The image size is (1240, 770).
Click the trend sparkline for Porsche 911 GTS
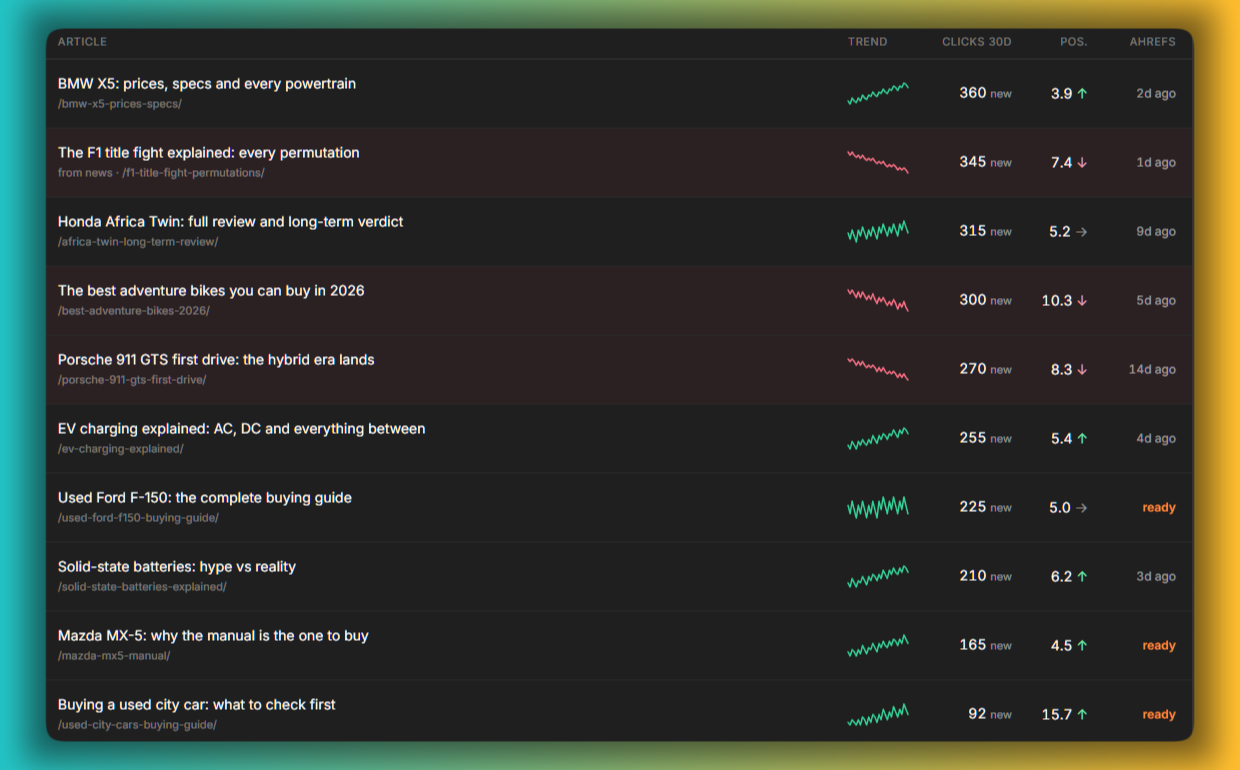(878, 369)
